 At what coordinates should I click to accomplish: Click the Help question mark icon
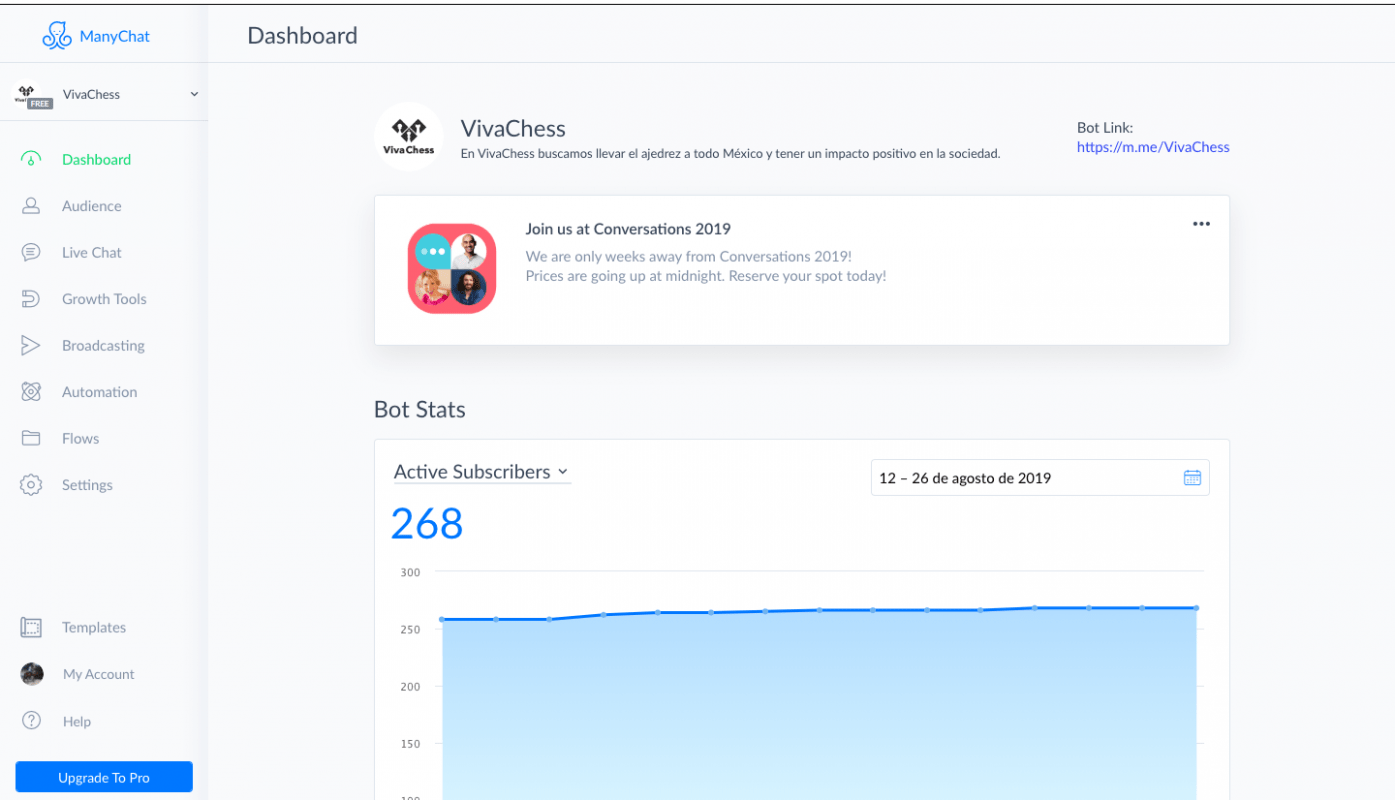31,721
